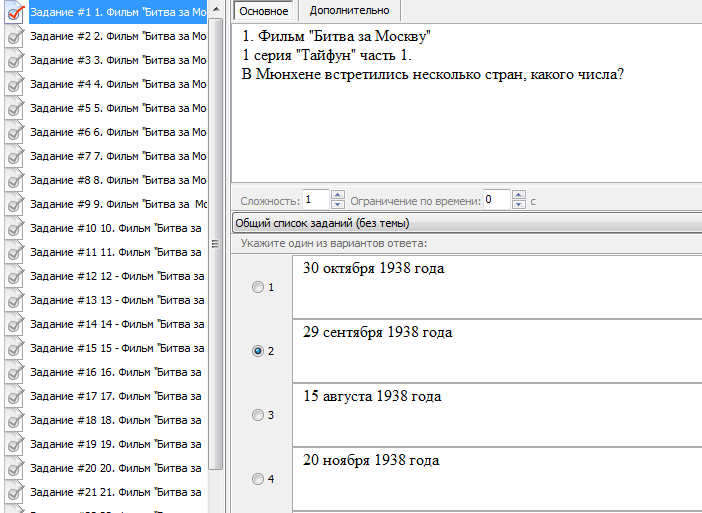Click the Сложность input field
The height and width of the screenshot is (513, 702).
(316, 200)
